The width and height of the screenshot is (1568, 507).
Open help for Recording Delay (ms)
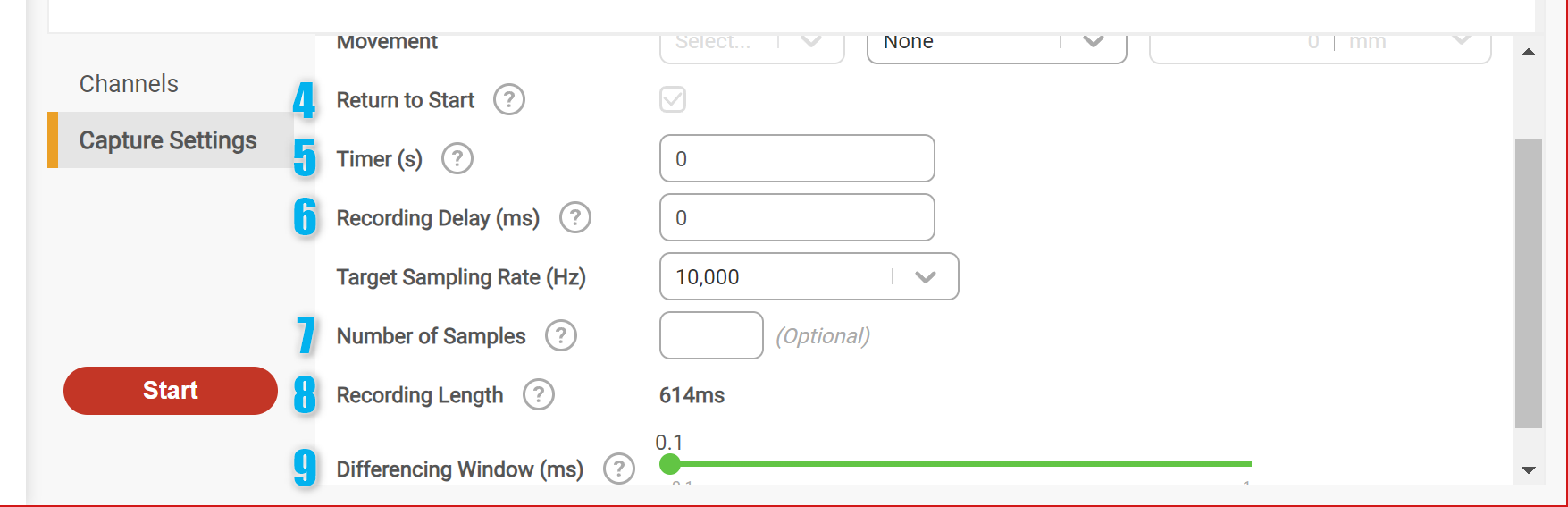tap(575, 217)
